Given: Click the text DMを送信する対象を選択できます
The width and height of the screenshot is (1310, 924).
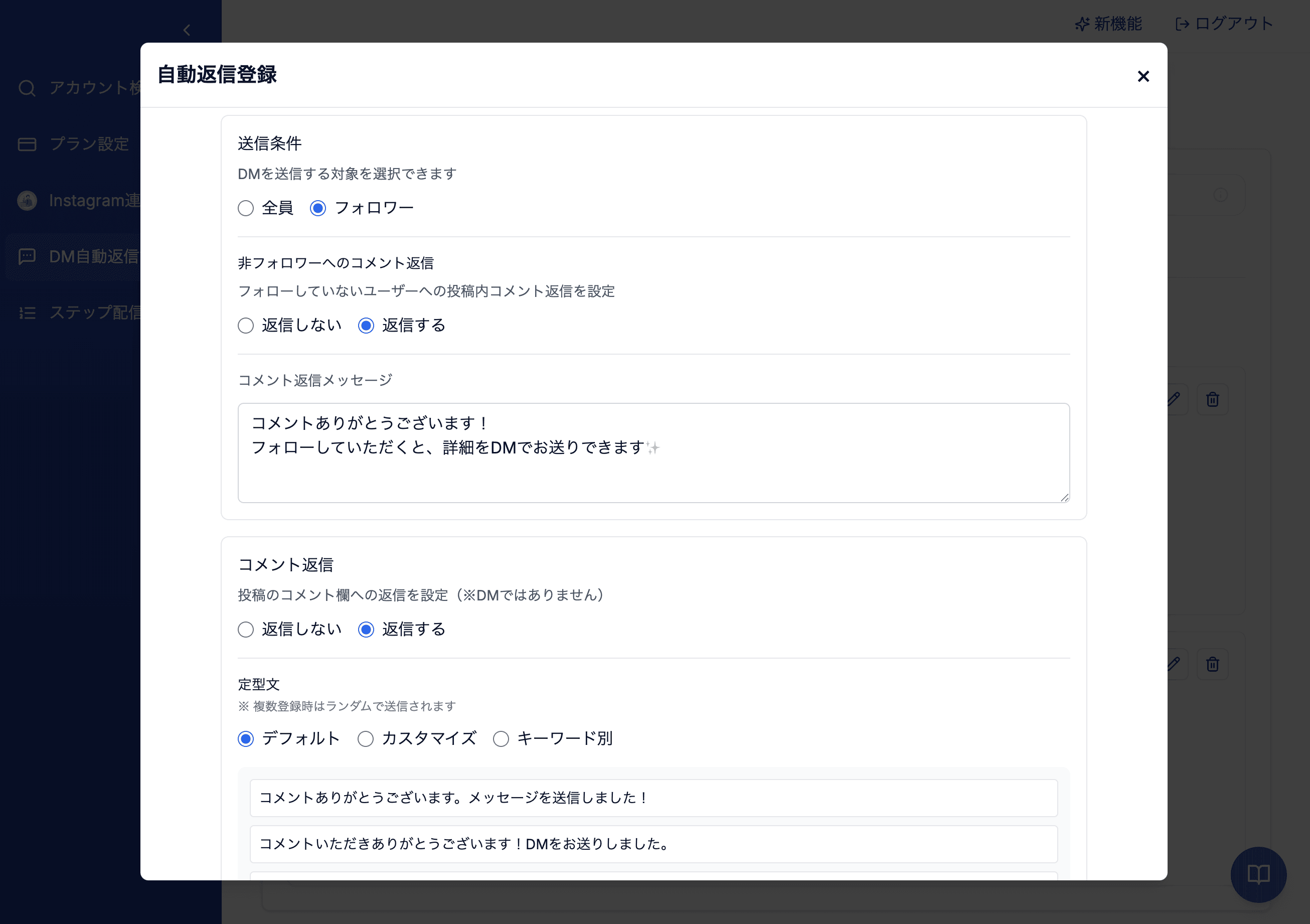Looking at the screenshot, I should (347, 174).
